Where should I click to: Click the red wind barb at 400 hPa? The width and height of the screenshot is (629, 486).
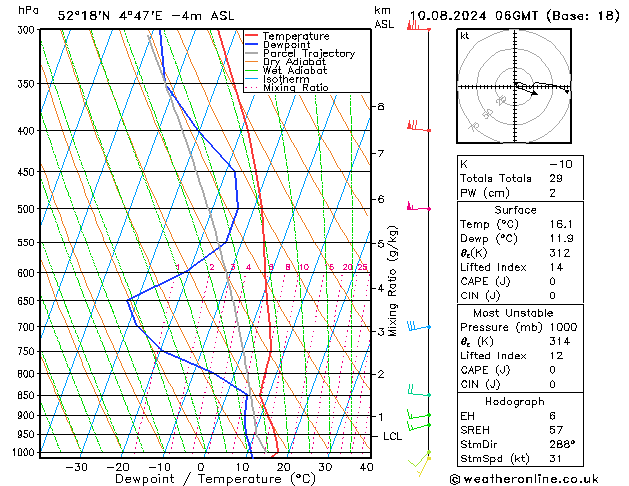(x=418, y=126)
